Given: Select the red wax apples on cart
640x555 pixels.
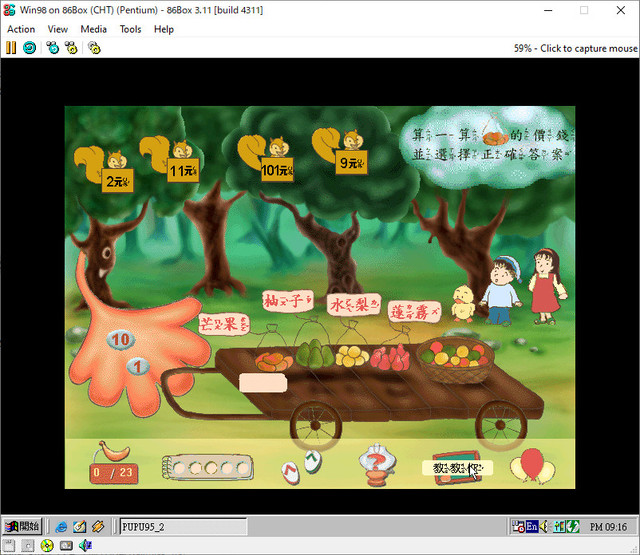Looking at the screenshot, I should (390, 357).
